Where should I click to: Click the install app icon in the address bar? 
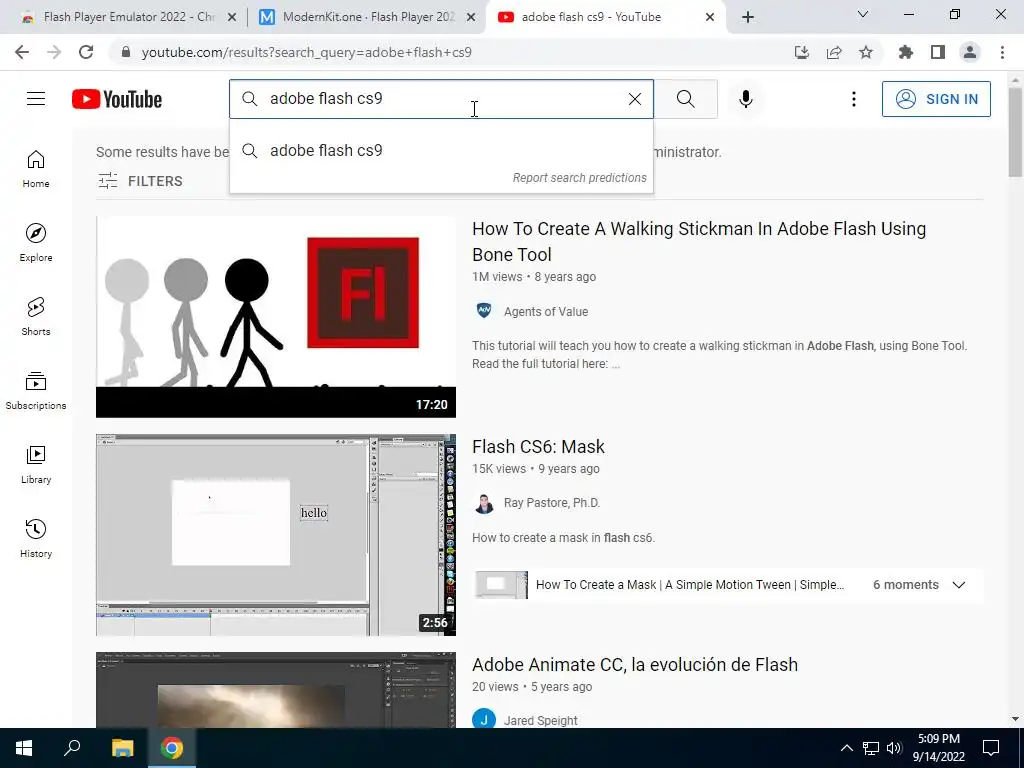tap(802, 52)
